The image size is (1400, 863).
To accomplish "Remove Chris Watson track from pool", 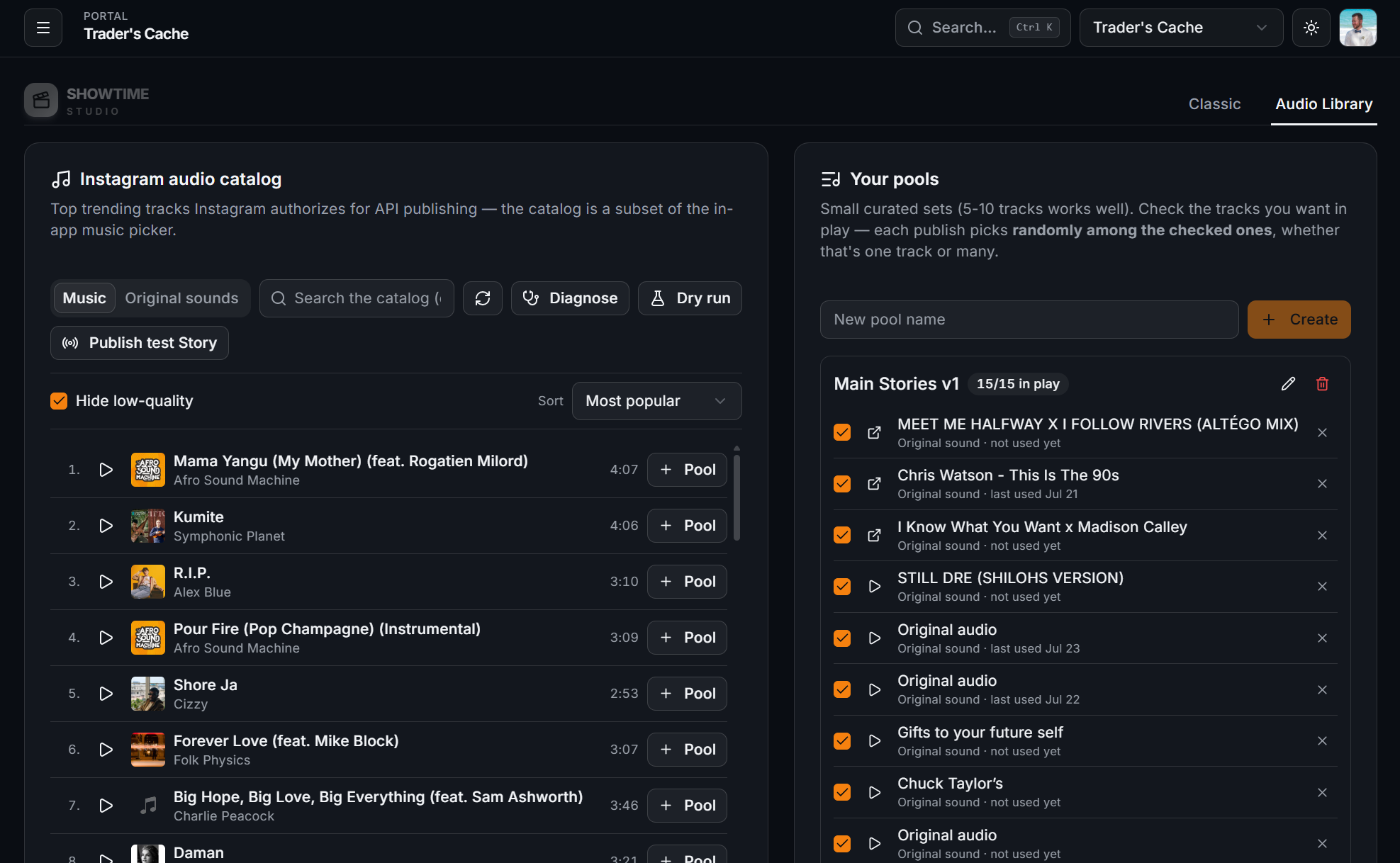I will (1322, 484).
